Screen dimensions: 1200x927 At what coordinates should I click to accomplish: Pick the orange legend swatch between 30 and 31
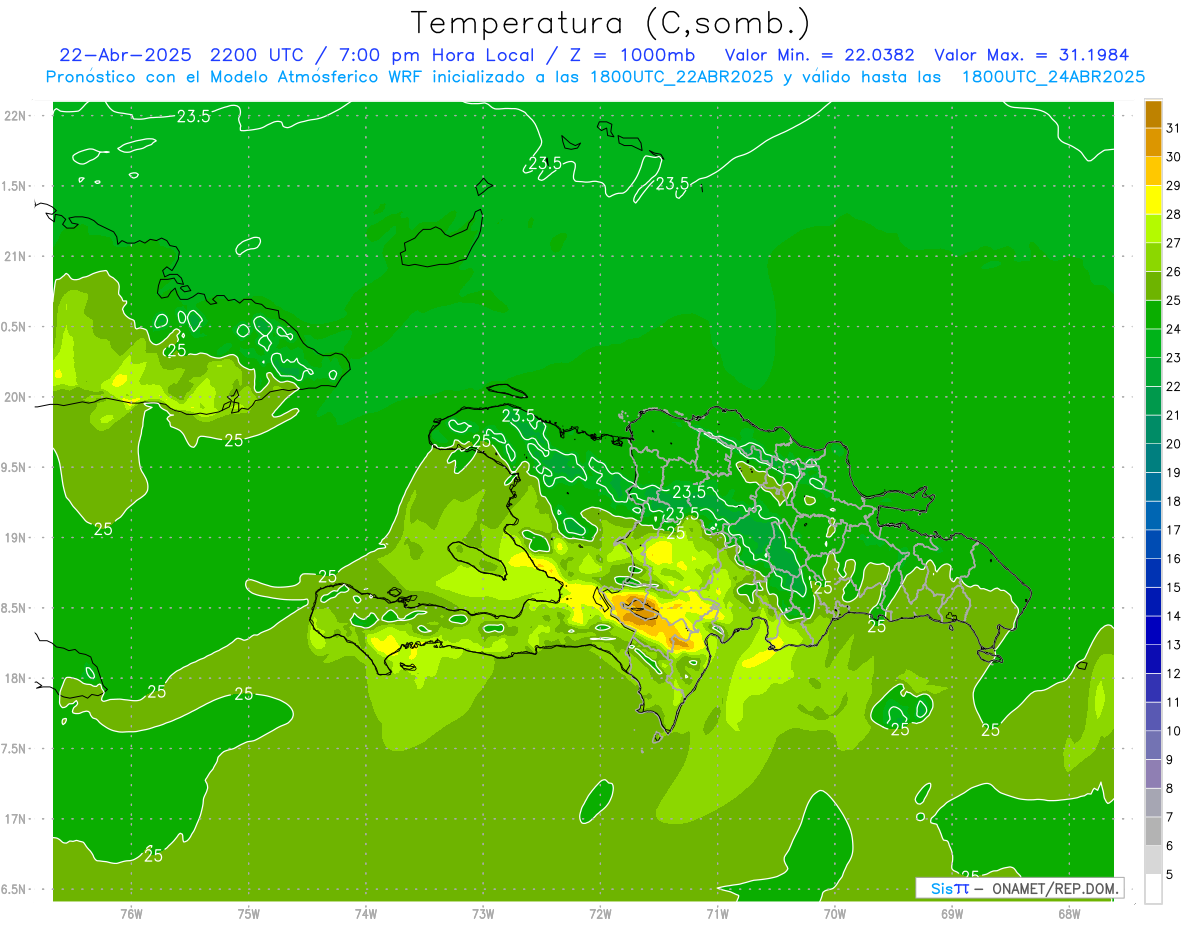(x=1153, y=143)
